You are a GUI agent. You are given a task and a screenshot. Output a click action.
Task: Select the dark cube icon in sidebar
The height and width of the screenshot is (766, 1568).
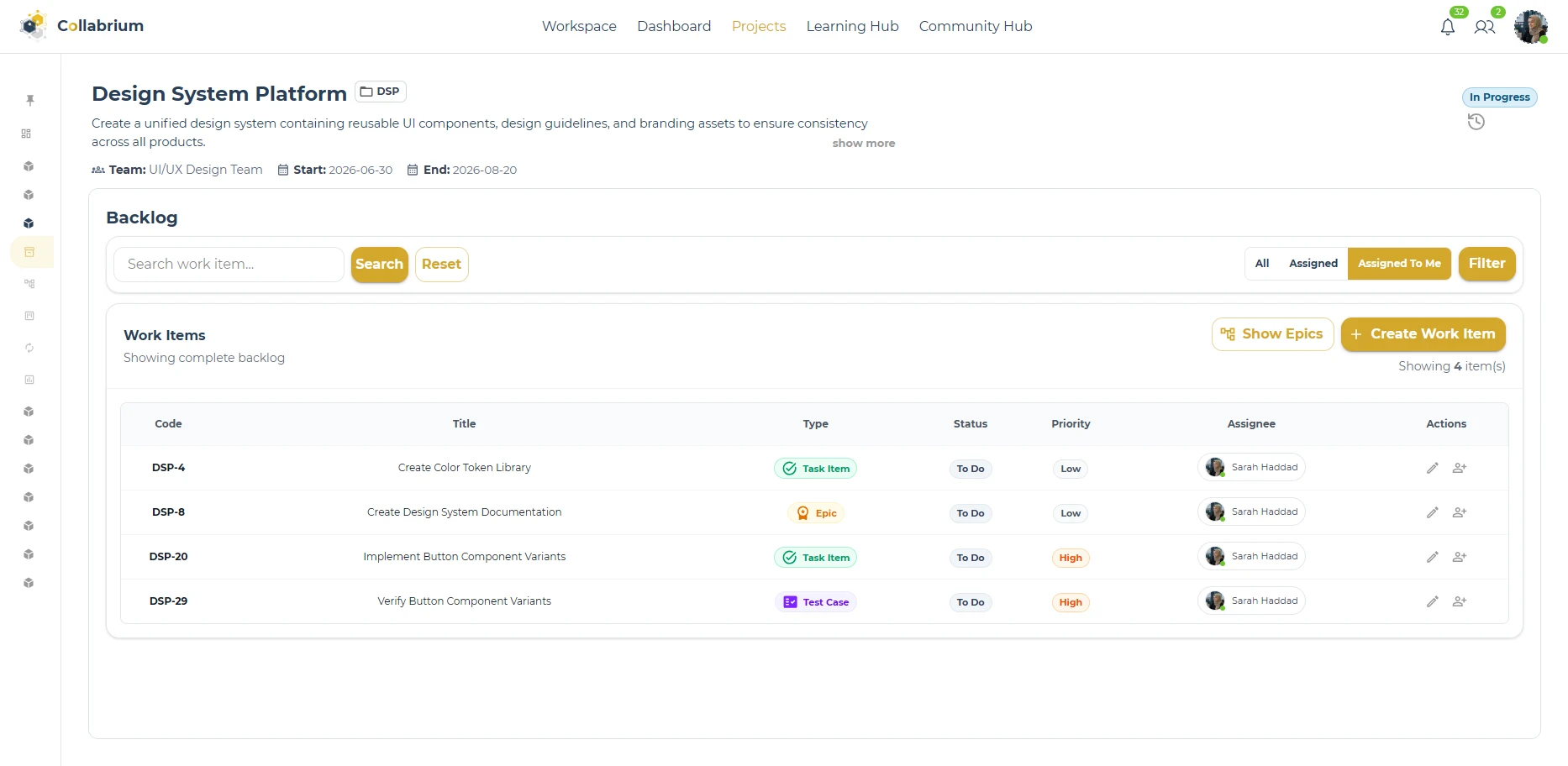pos(29,223)
